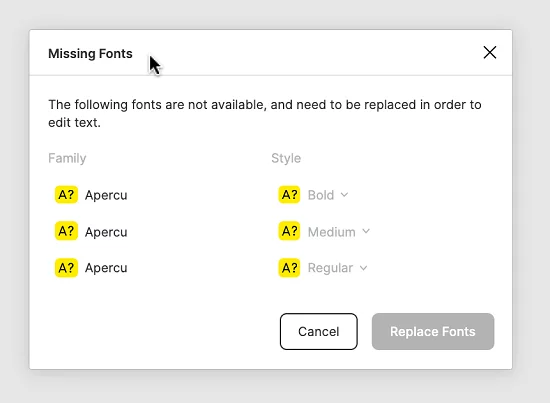
Task: Click the missing font icon beside Medium
Action: (289, 231)
